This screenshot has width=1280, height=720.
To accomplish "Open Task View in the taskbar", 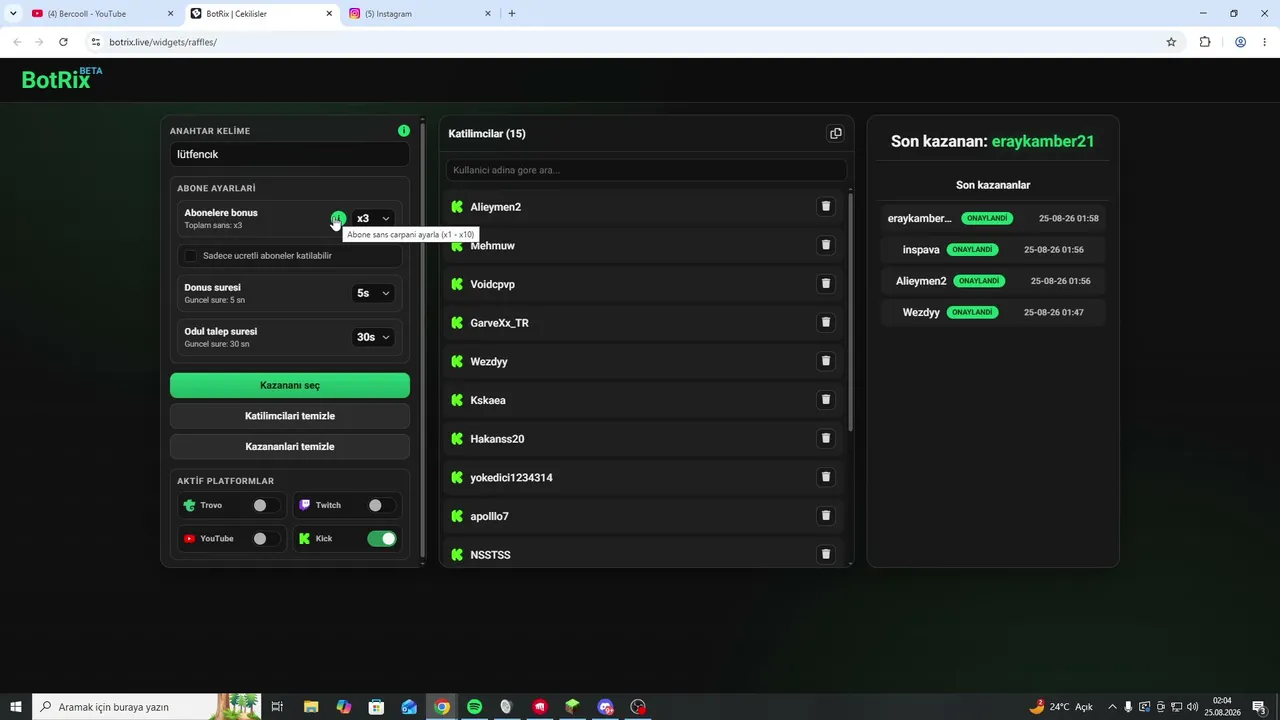I will pos(277,707).
